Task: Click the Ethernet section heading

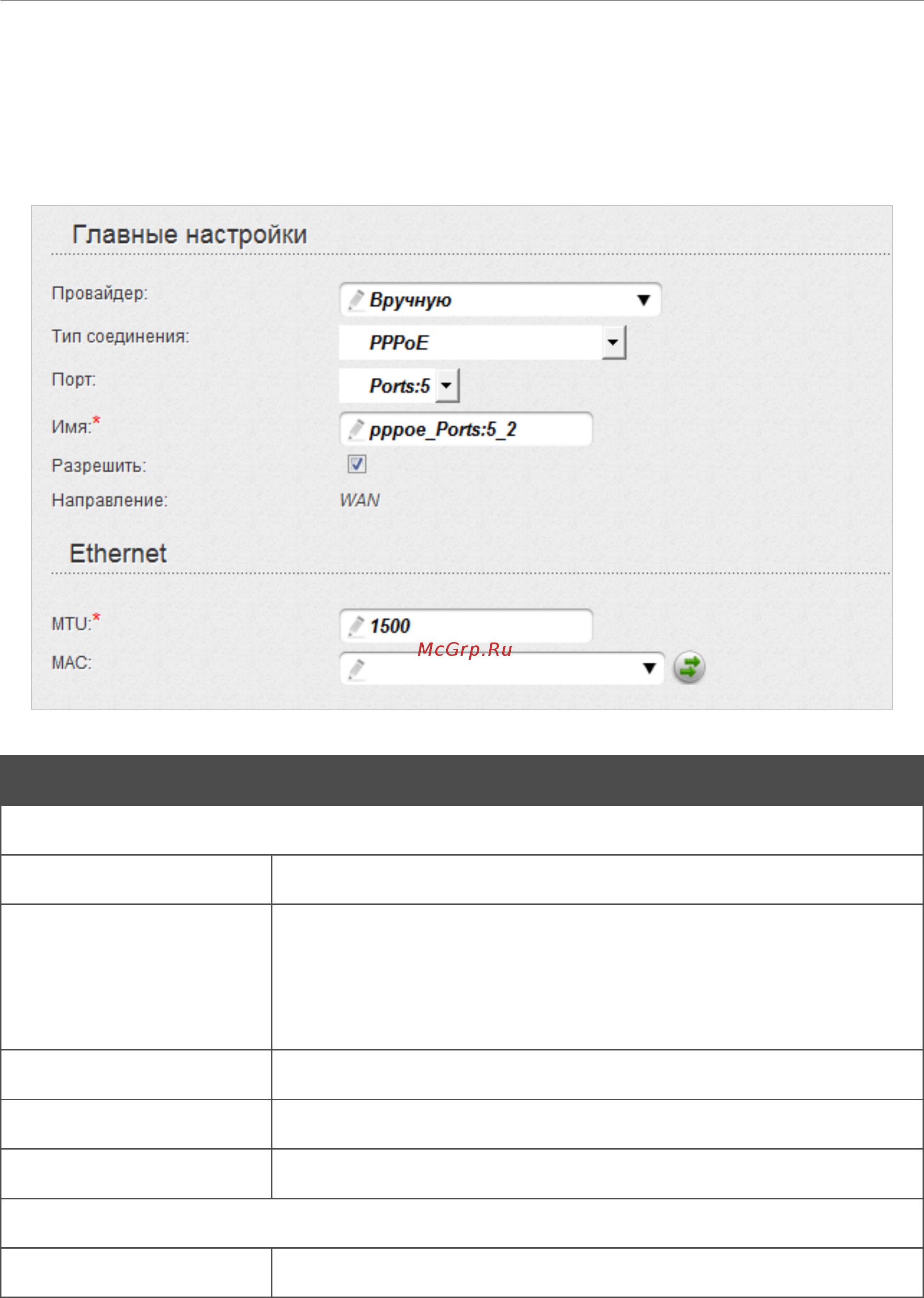Action: point(118,553)
